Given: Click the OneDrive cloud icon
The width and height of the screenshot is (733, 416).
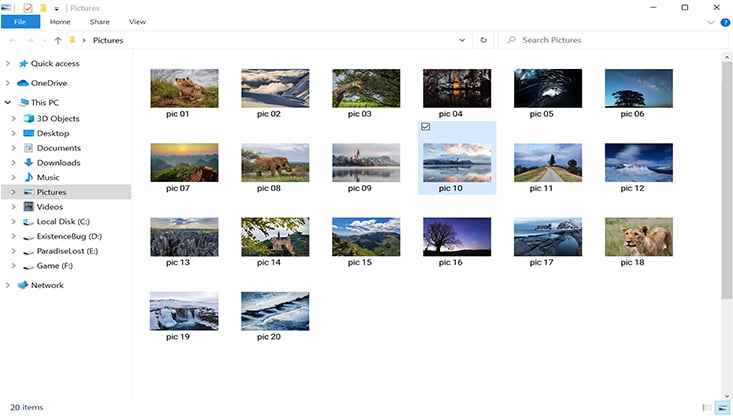Looking at the screenshot, I should 22,83.
